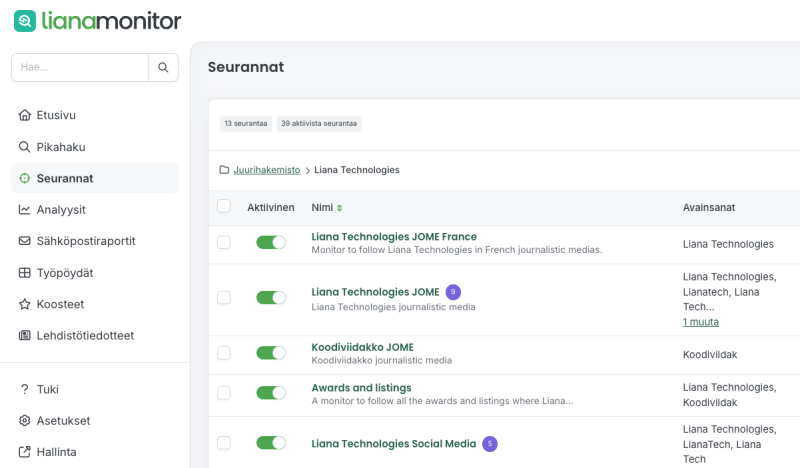Toggle active switch for Awards and listings
800x468 pixels.
(271, 393)
